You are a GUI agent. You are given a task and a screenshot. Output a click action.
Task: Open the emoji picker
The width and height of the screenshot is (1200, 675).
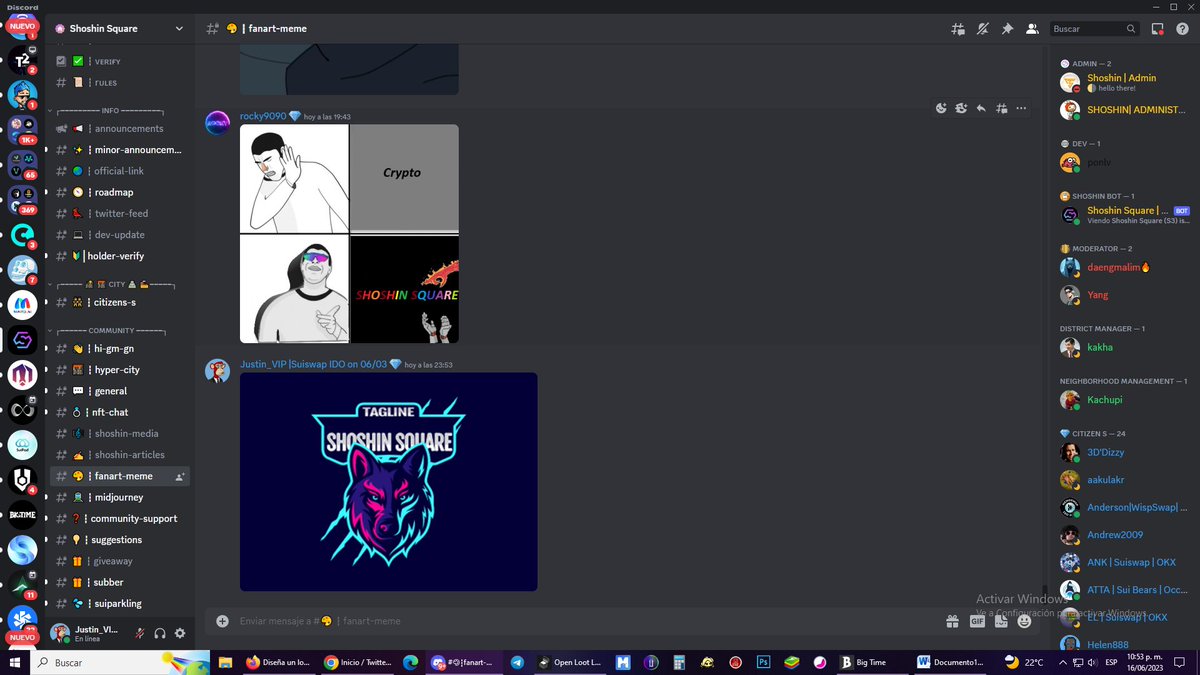pyautogui.click(x=1024, y=621)
